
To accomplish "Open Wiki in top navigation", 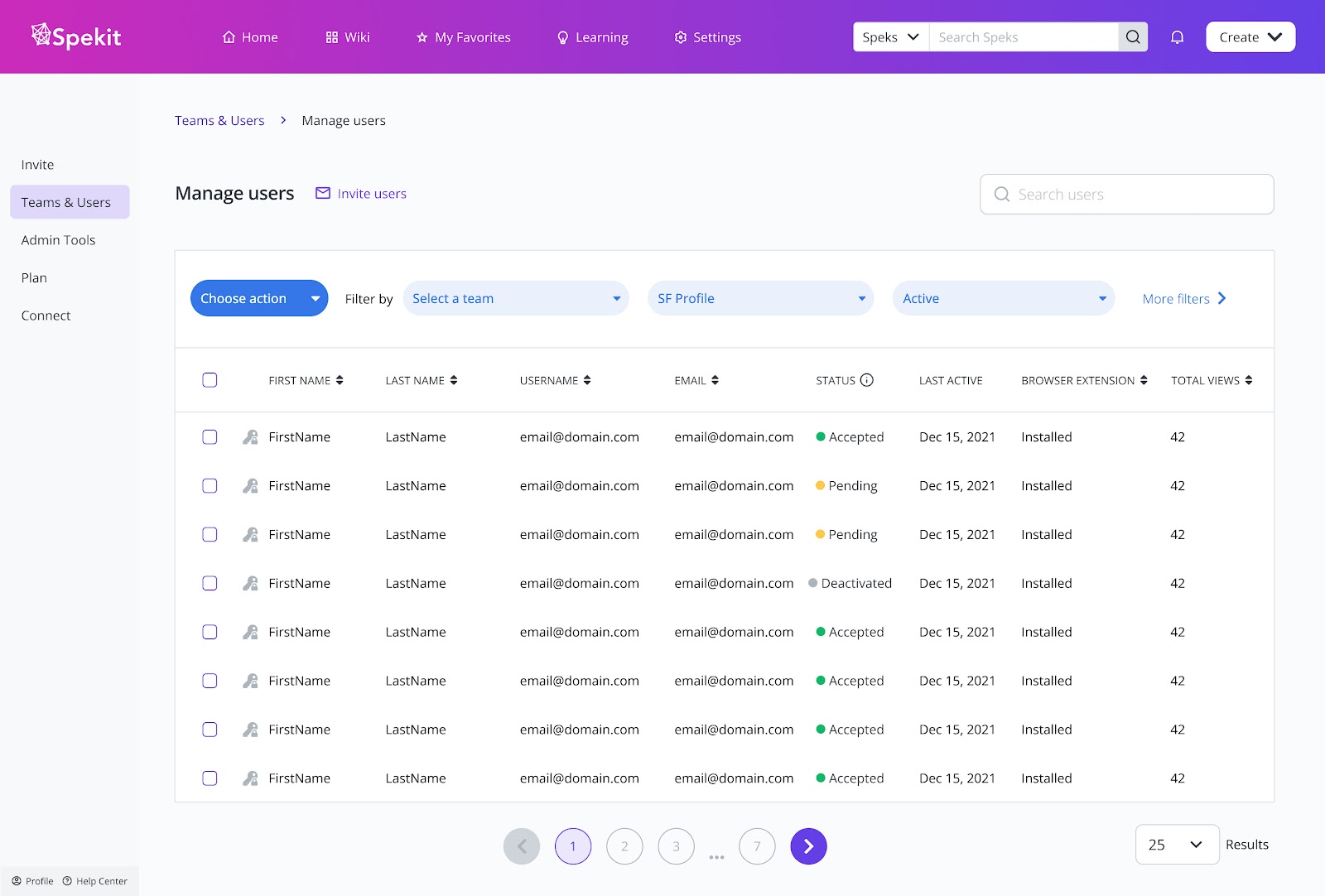I will click(x=348, y=37).
